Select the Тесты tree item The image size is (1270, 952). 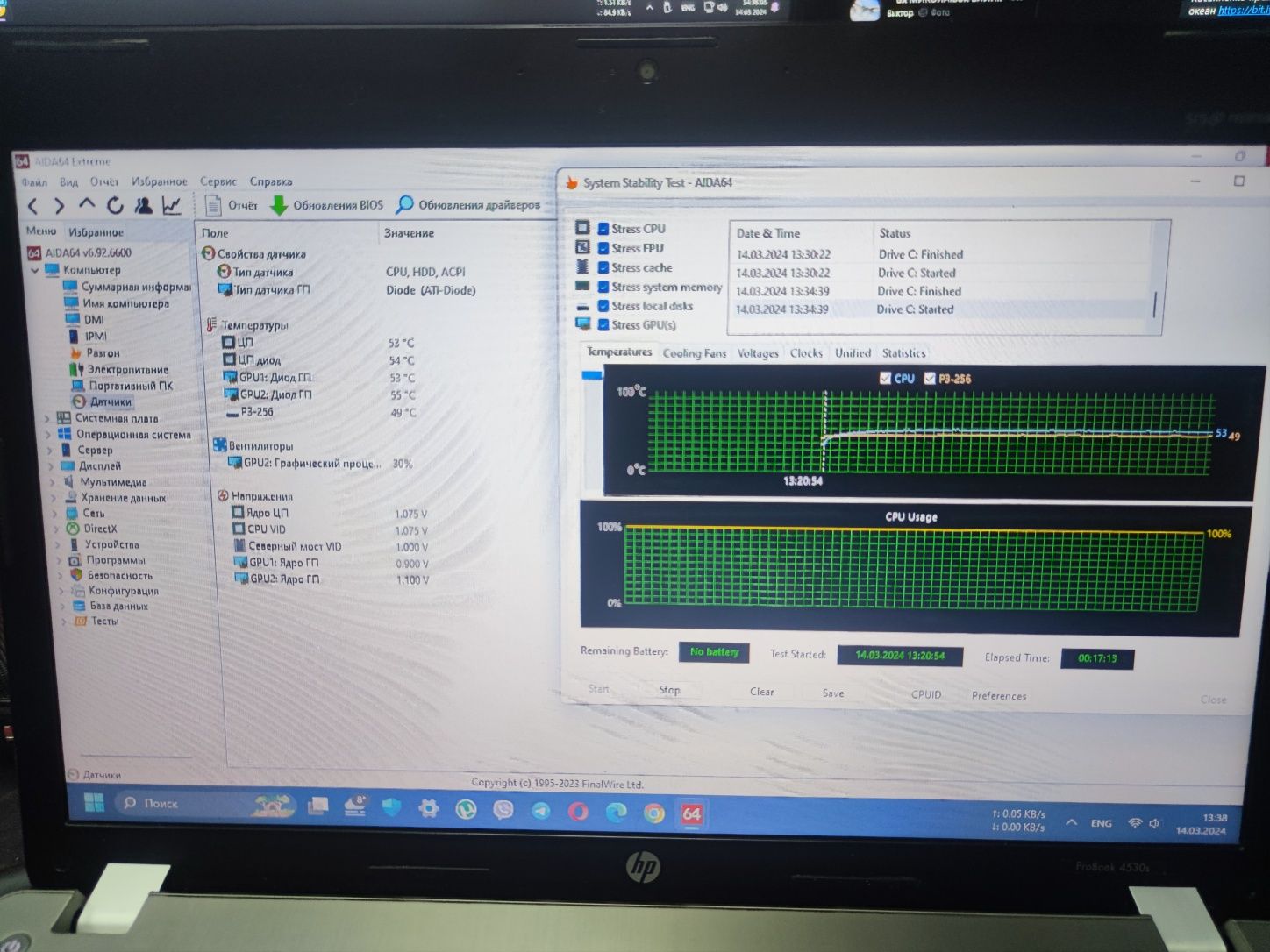96,621
